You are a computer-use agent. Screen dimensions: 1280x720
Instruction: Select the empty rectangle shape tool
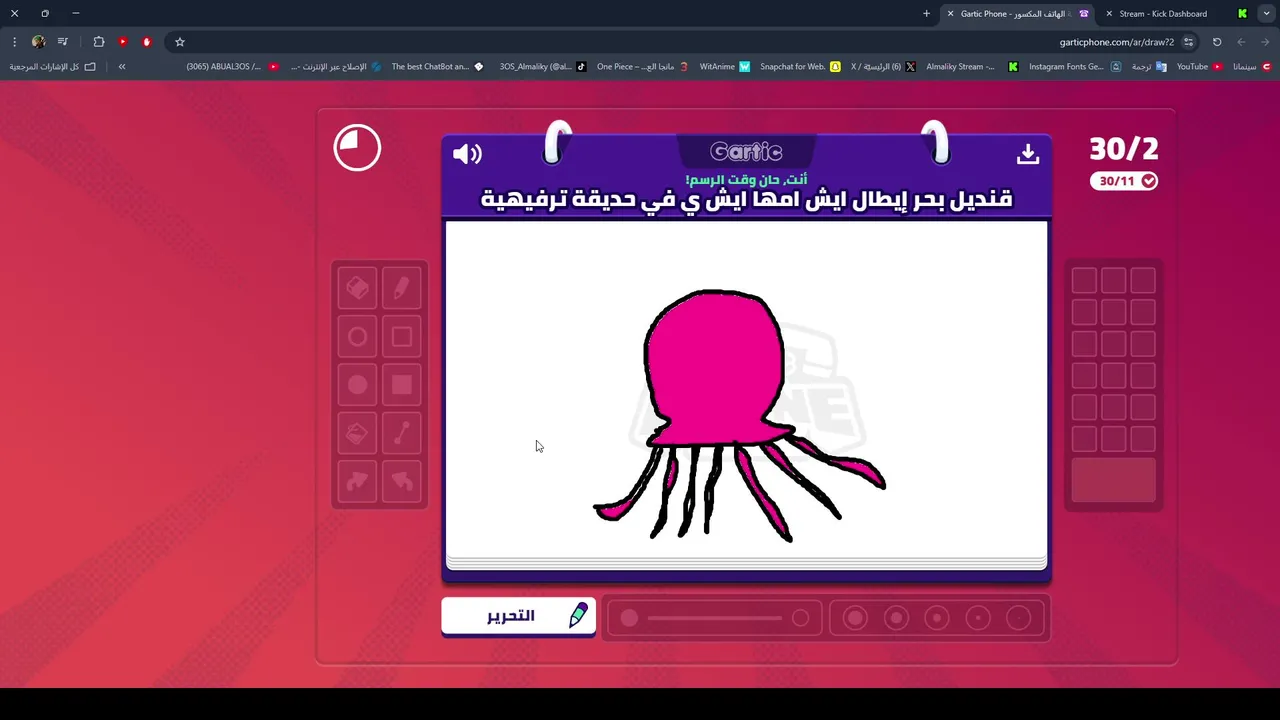pos(401,337)
